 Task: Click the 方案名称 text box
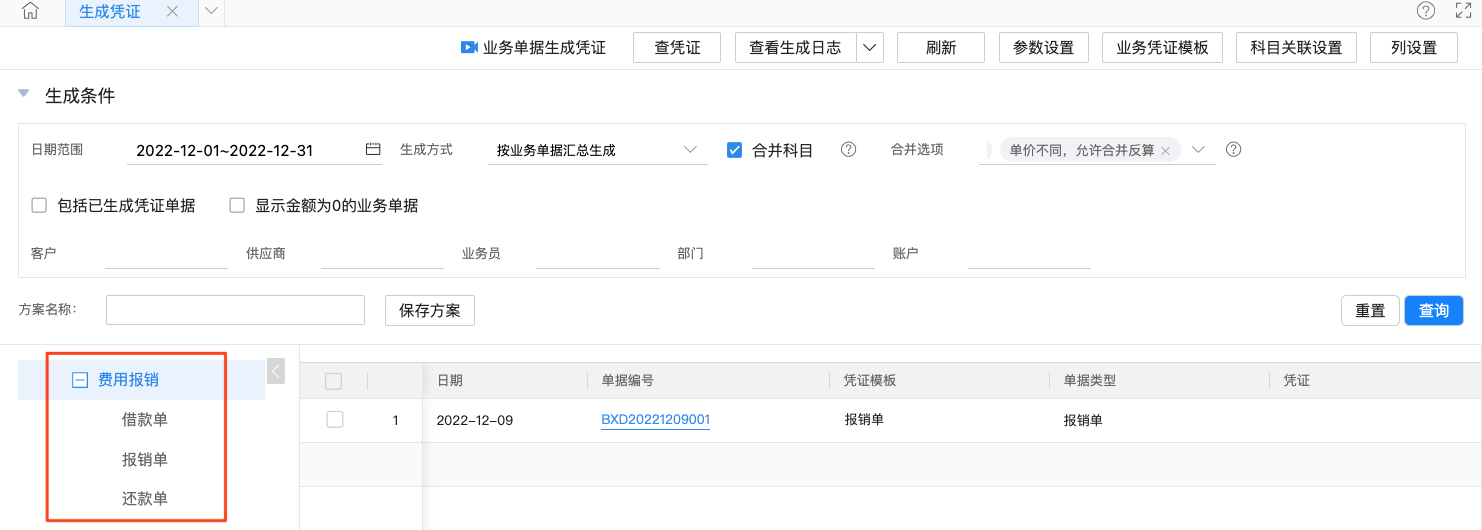pos(235,310)
